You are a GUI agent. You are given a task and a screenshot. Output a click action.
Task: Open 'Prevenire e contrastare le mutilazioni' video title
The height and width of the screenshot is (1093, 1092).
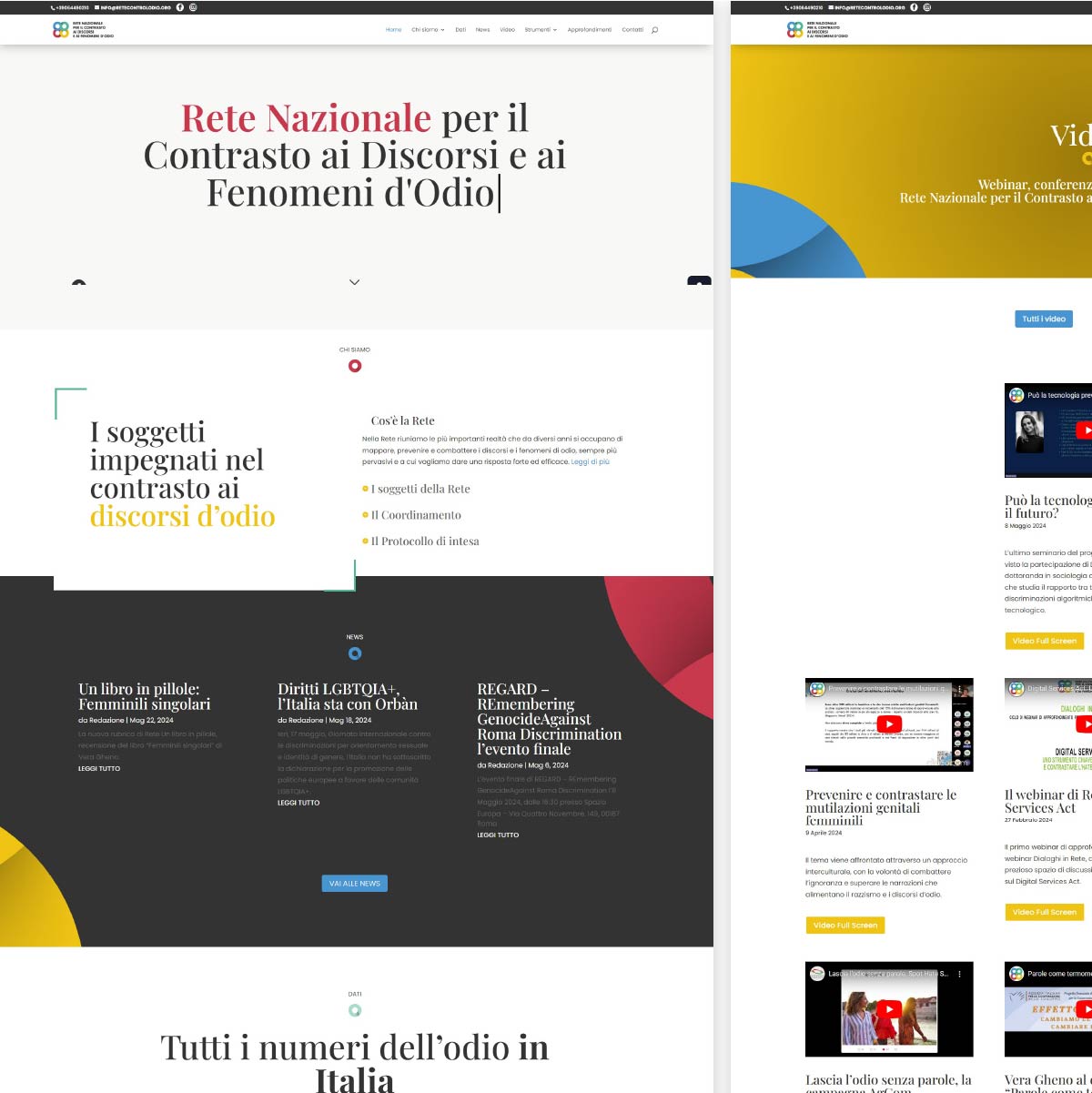[x=881, y=807]
